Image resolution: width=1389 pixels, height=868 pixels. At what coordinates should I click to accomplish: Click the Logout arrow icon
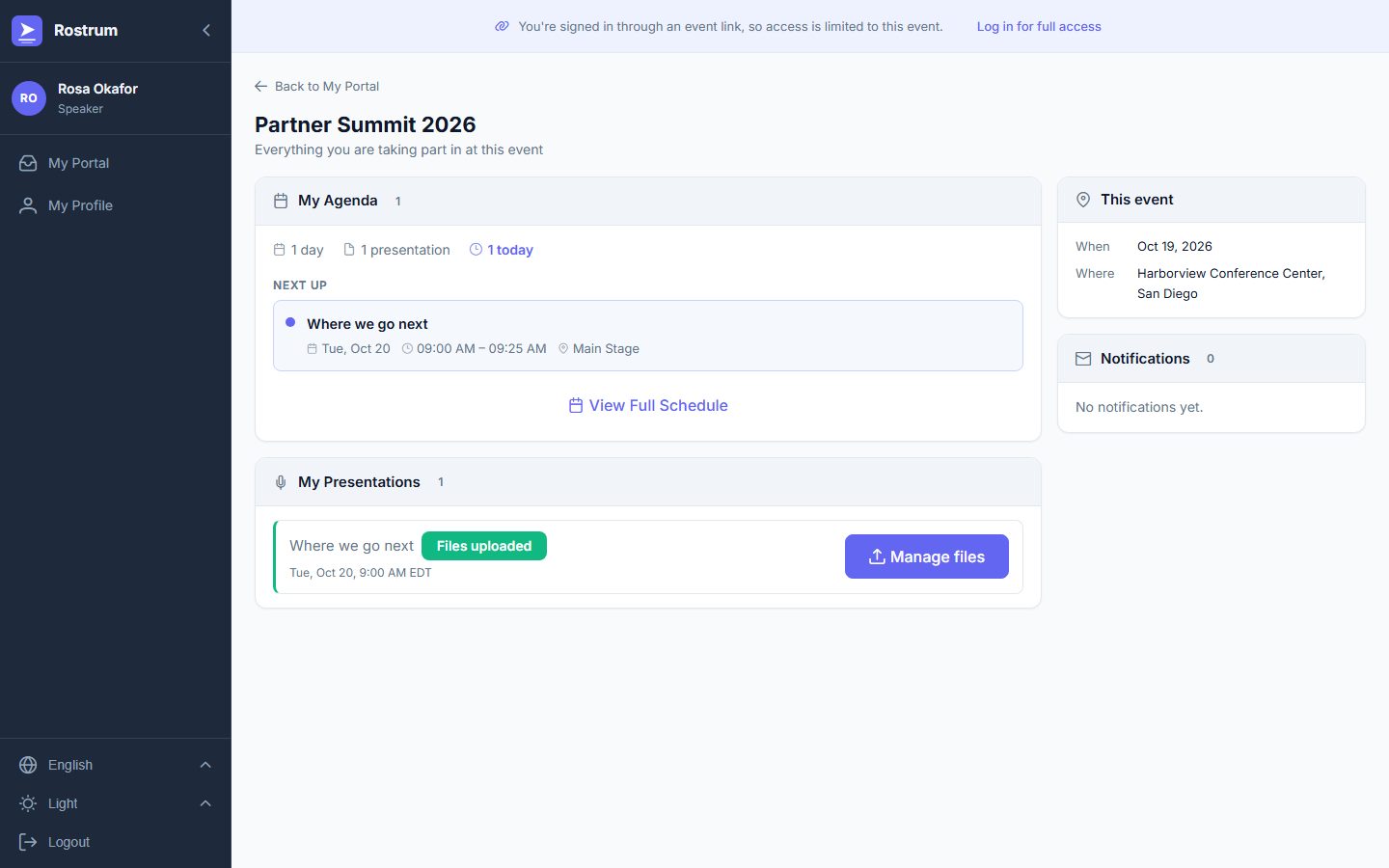pos(28,842)
